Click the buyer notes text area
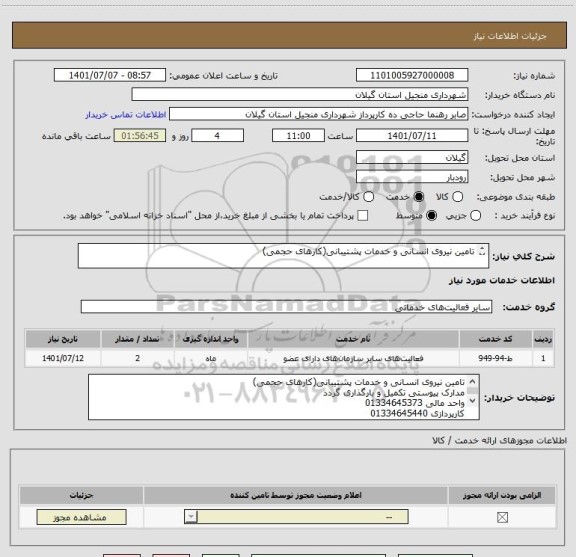Image resolution: width=576 pixels, height=557 pixels. tap(284, 397)
